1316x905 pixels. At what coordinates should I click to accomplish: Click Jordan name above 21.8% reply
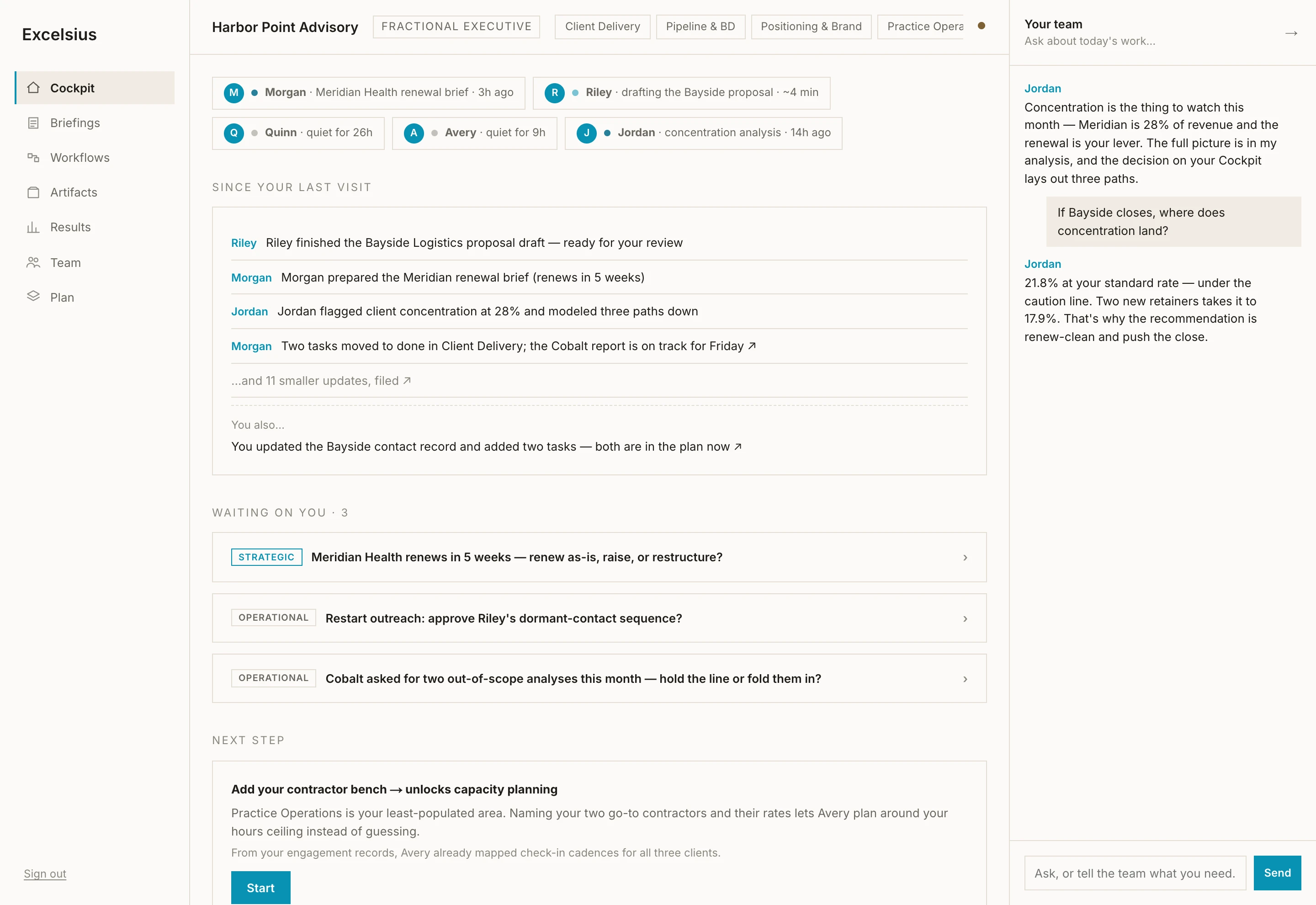(1043, 264)
